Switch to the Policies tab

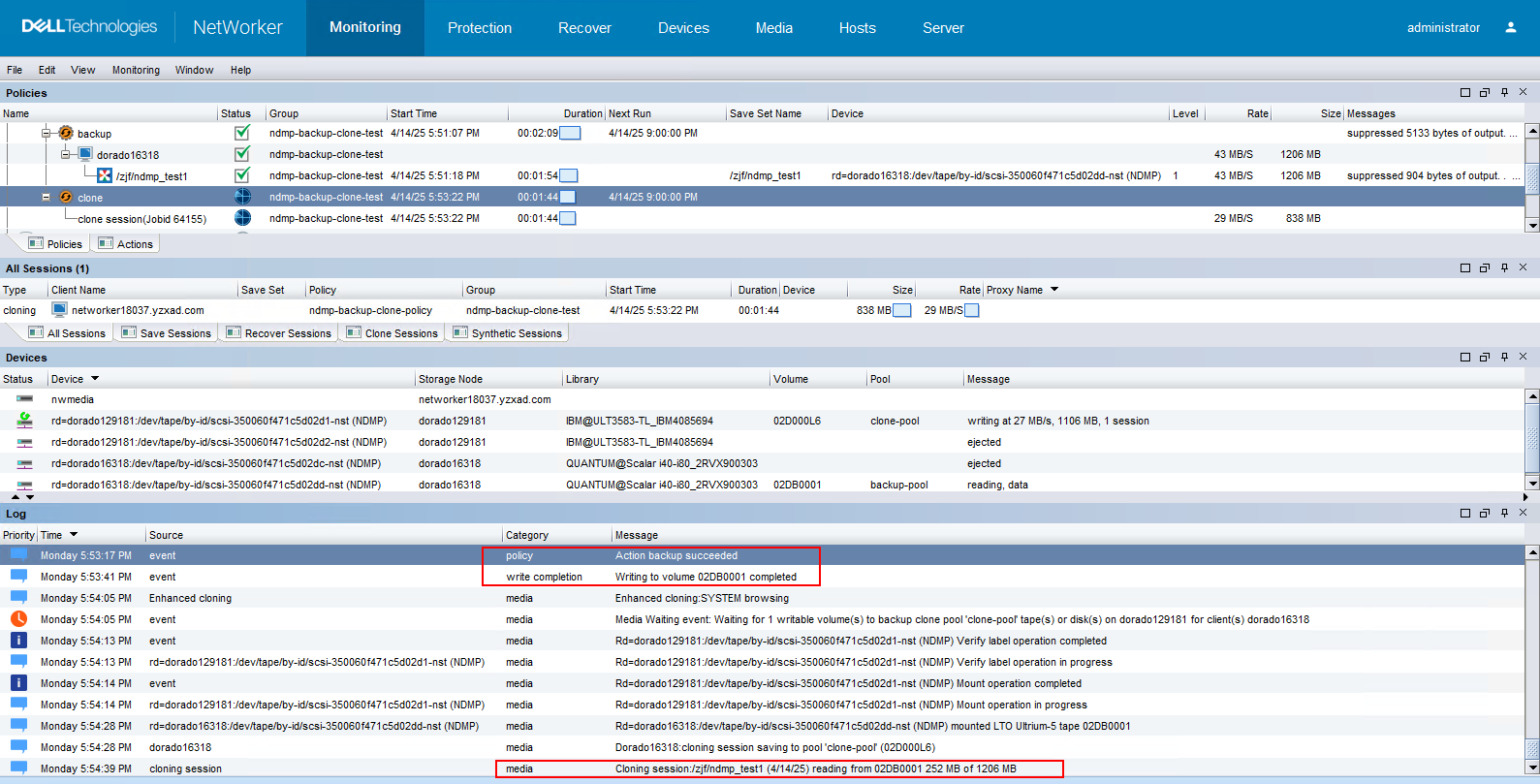pos(55,244)
